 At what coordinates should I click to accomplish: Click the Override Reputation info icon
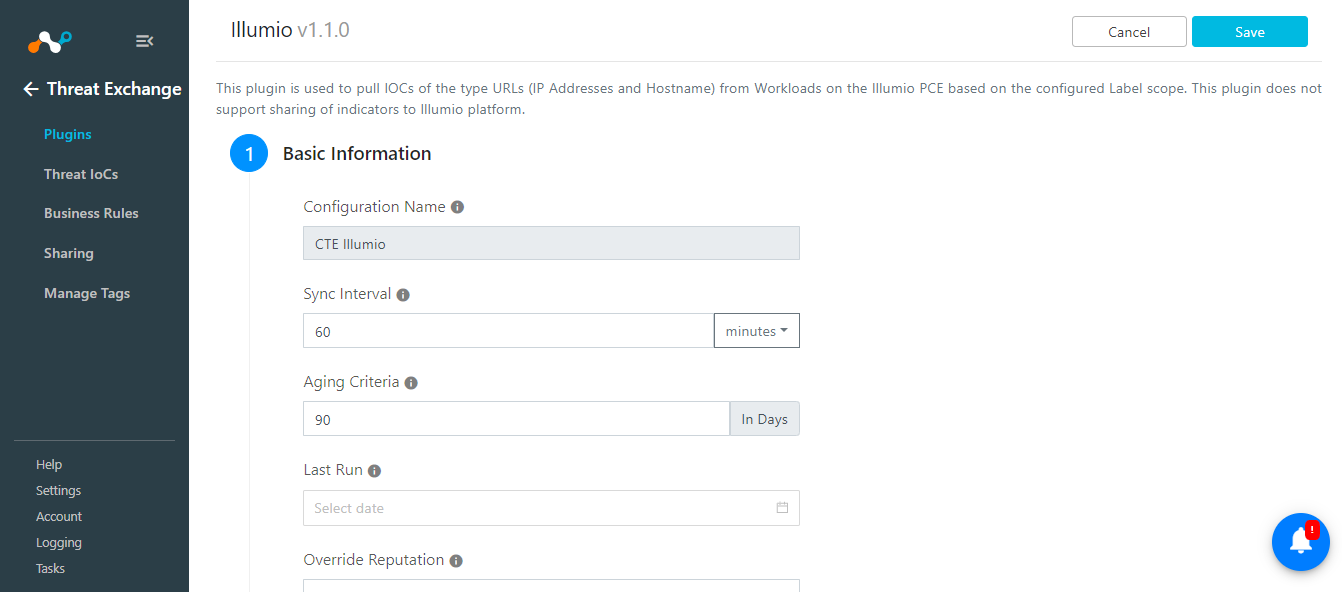point(456,561)
